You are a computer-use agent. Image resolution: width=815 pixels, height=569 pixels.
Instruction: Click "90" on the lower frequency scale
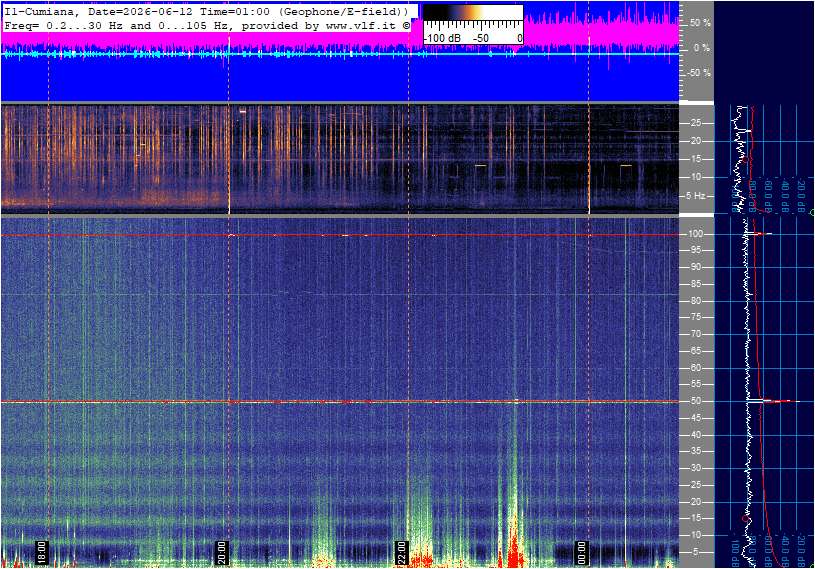tap(695, 267)
